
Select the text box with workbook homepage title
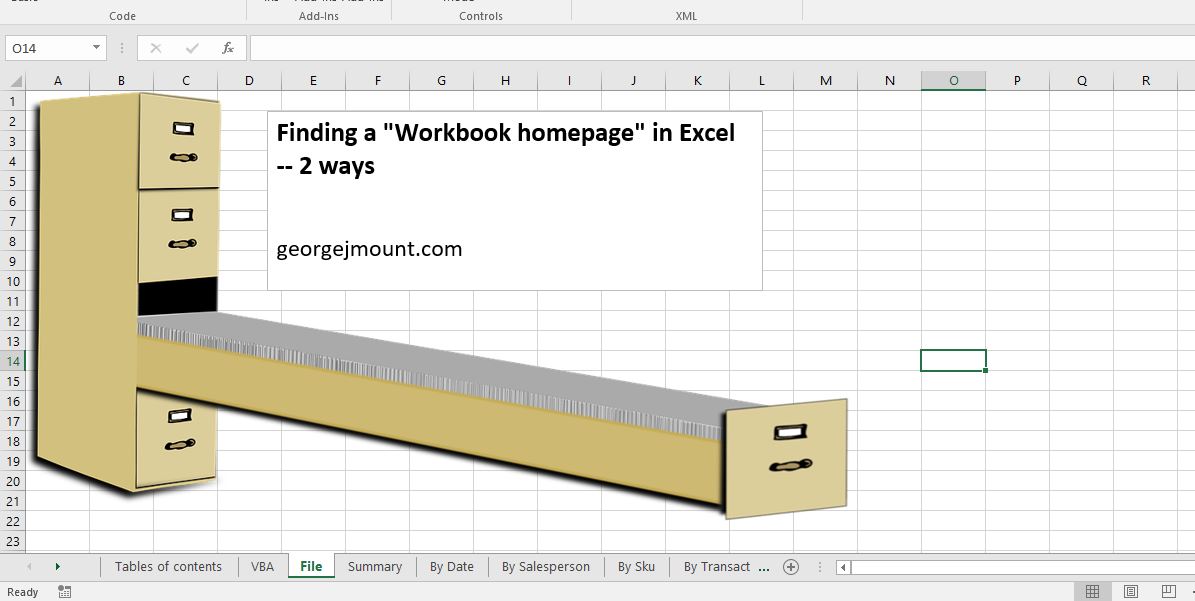(x=514, y=200)
